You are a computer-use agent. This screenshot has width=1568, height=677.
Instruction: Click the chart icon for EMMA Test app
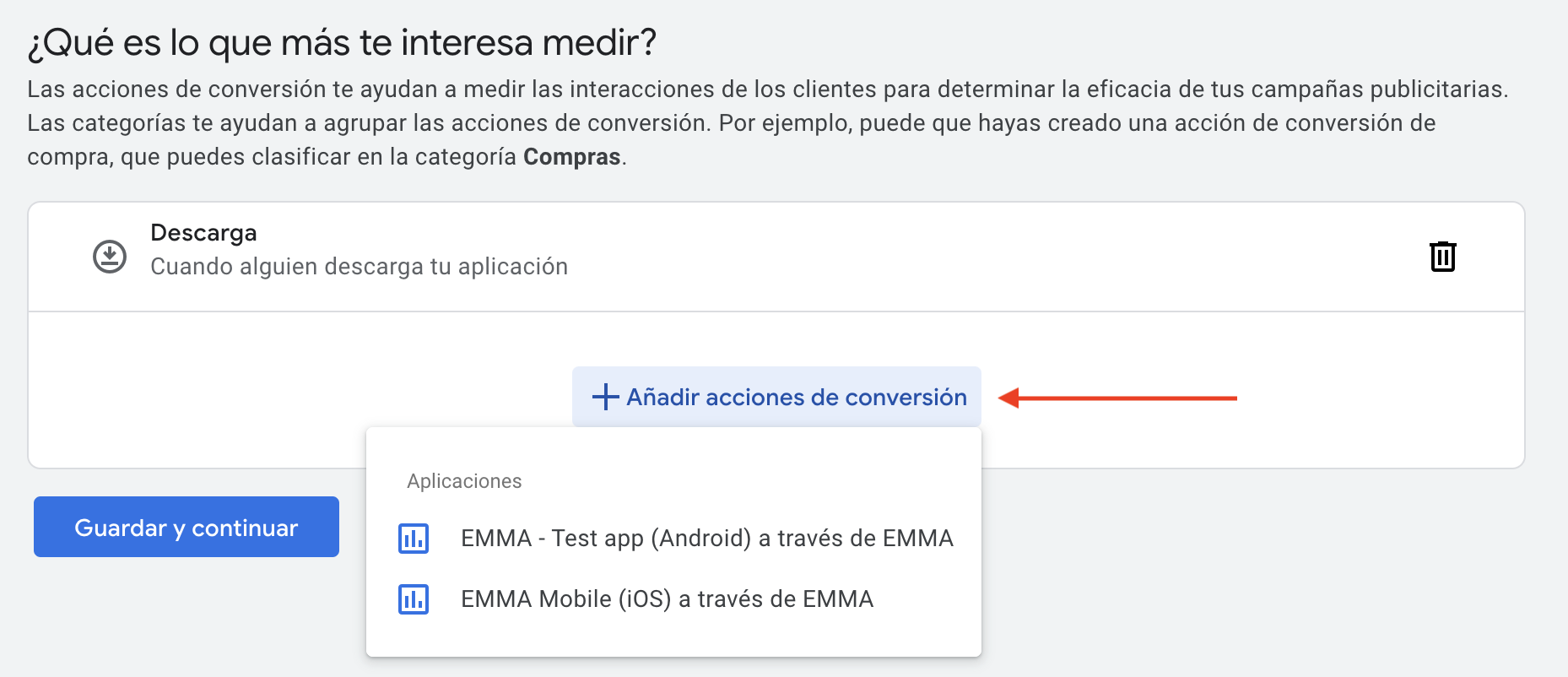click(x=414, y=539)
